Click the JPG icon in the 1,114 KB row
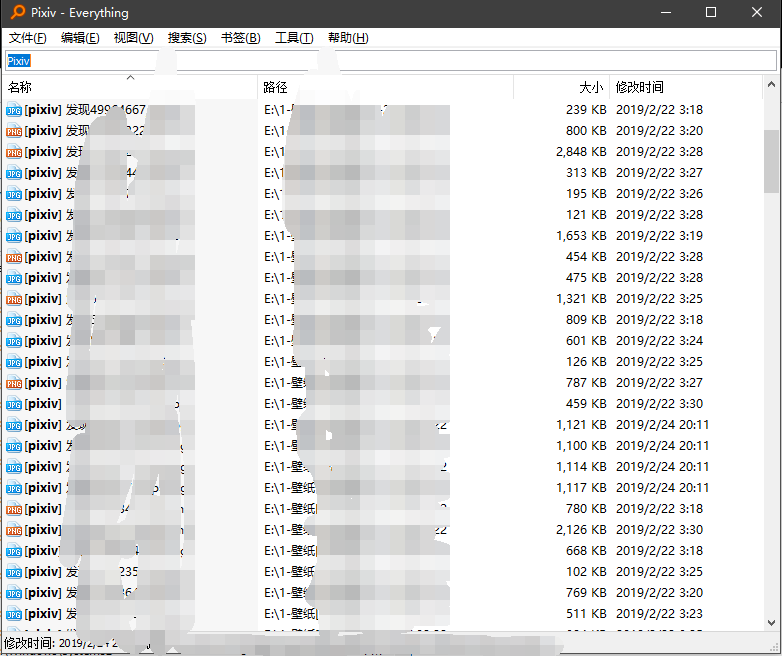The height and width of the screenshot is (656, 782). click(14, 467)
